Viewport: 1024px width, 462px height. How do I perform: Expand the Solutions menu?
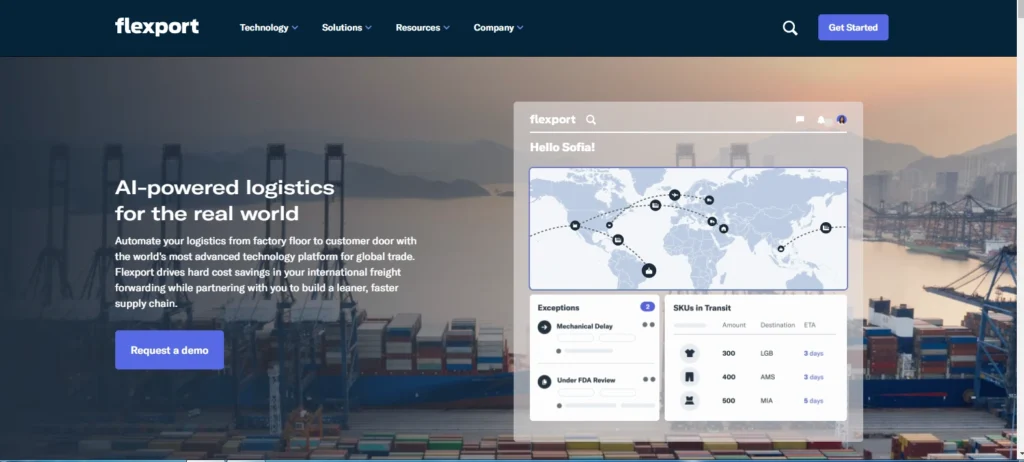click(347, 28)
